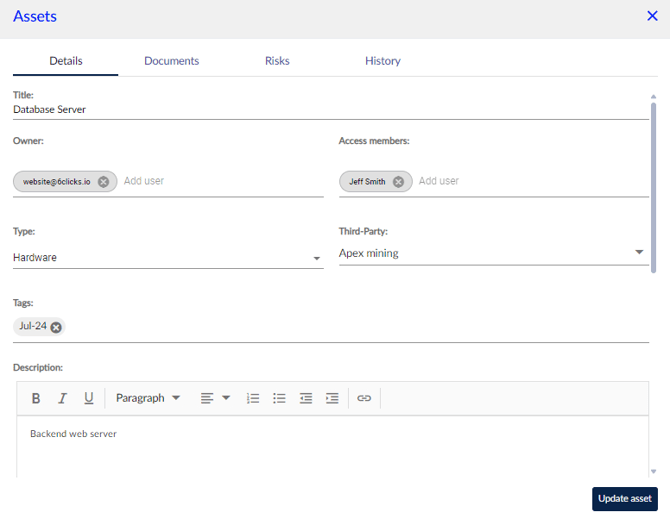
Task: Insert a numbered list
Action: click(253, 398)
